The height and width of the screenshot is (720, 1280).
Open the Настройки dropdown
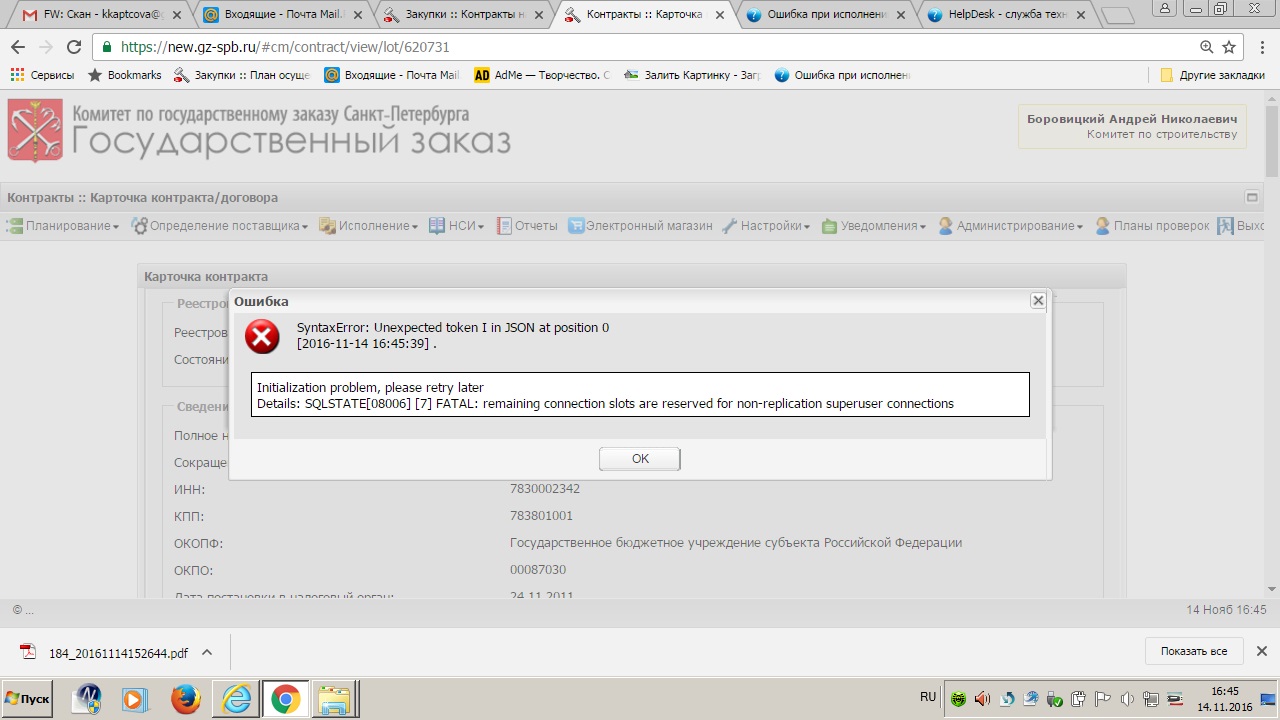tap(766, 226)
